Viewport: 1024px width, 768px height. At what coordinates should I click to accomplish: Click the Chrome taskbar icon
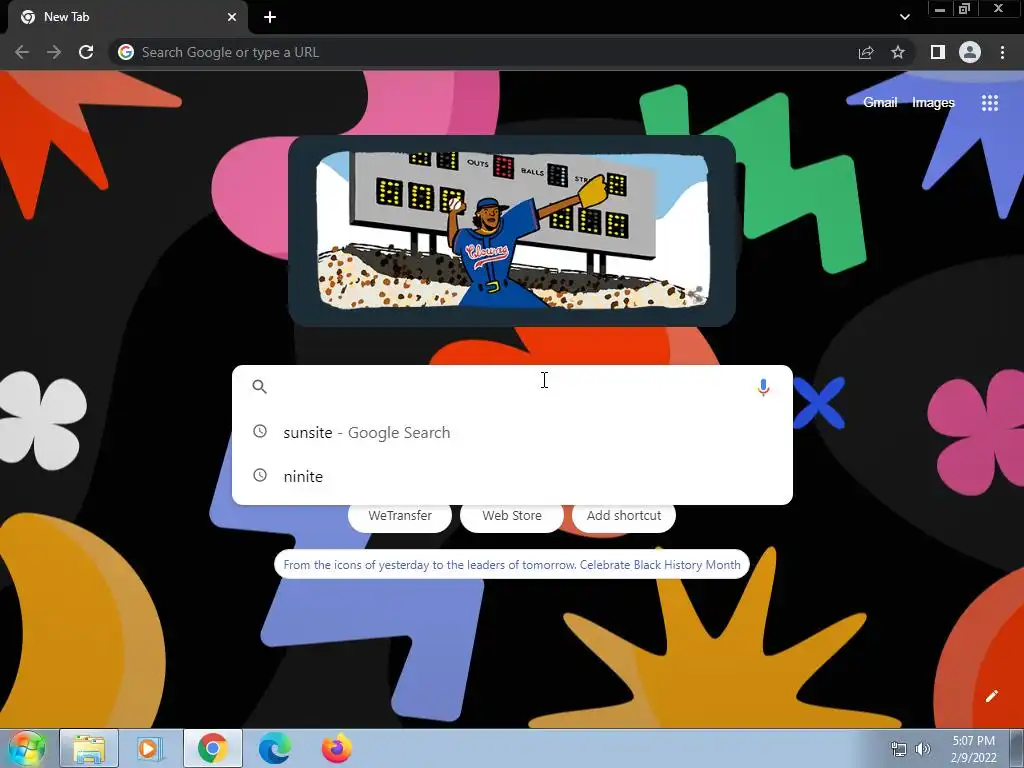[x=212, y=748]
